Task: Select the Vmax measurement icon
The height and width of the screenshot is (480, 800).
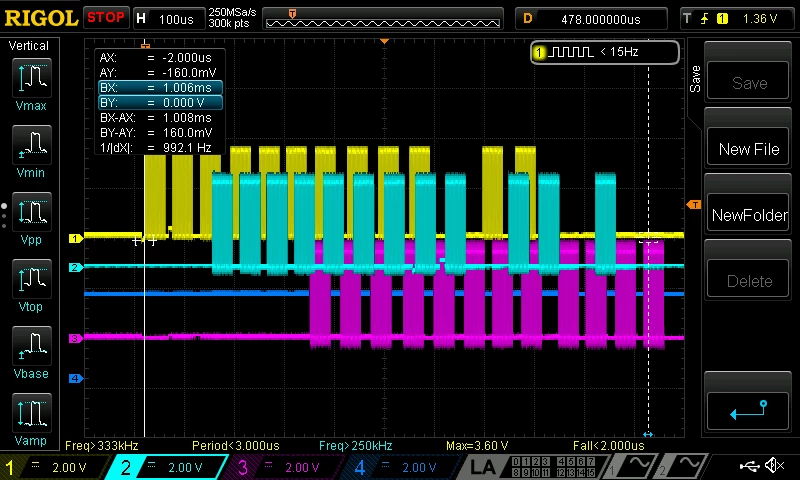Action: click(32, 78)
